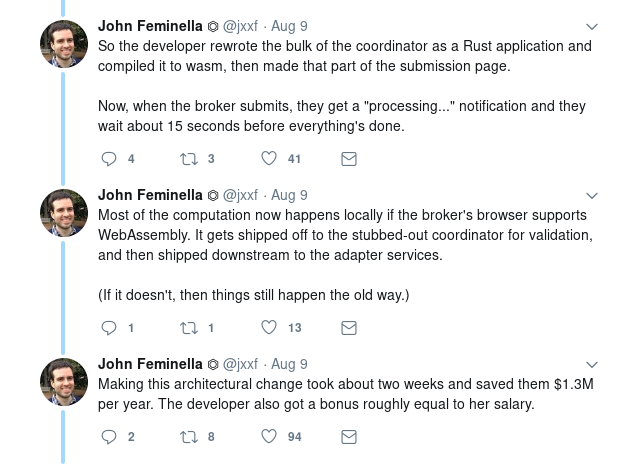Click the avatar on the first tweet

coord(63,44)
